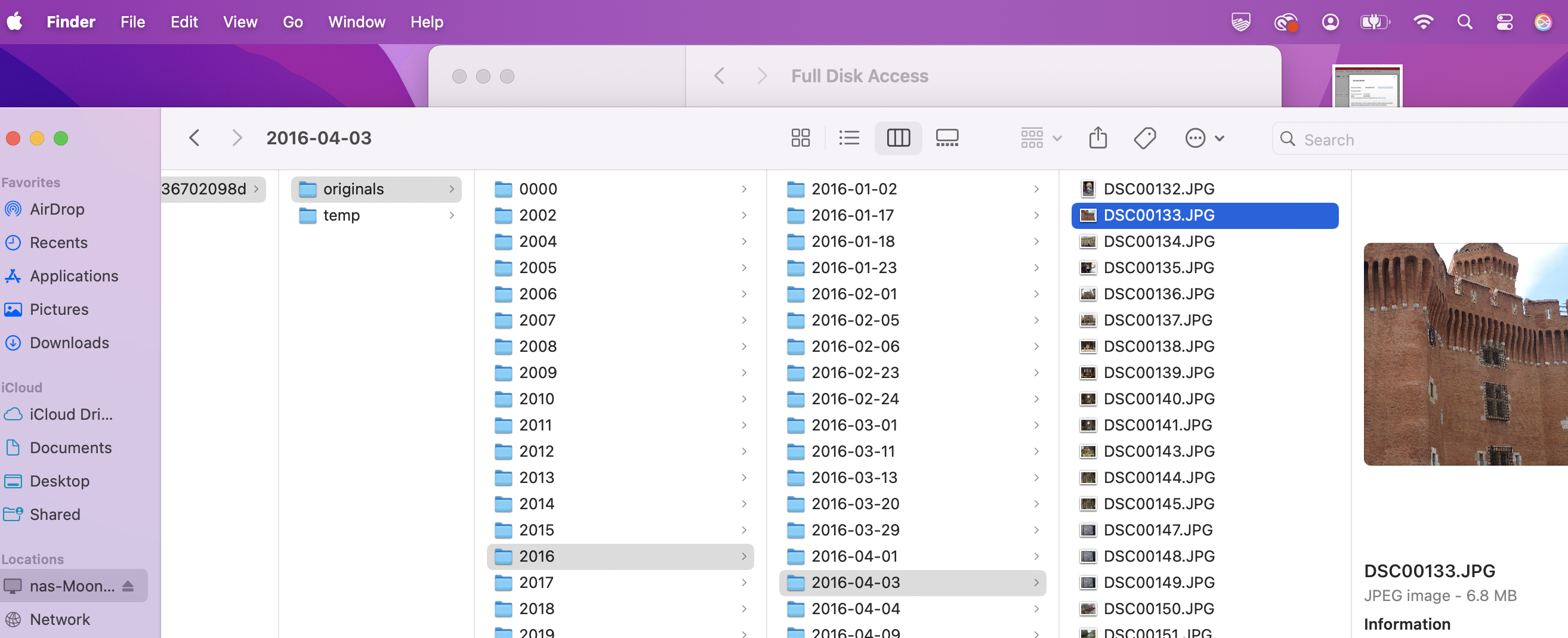Open the View menu

[x=240, y=23]
